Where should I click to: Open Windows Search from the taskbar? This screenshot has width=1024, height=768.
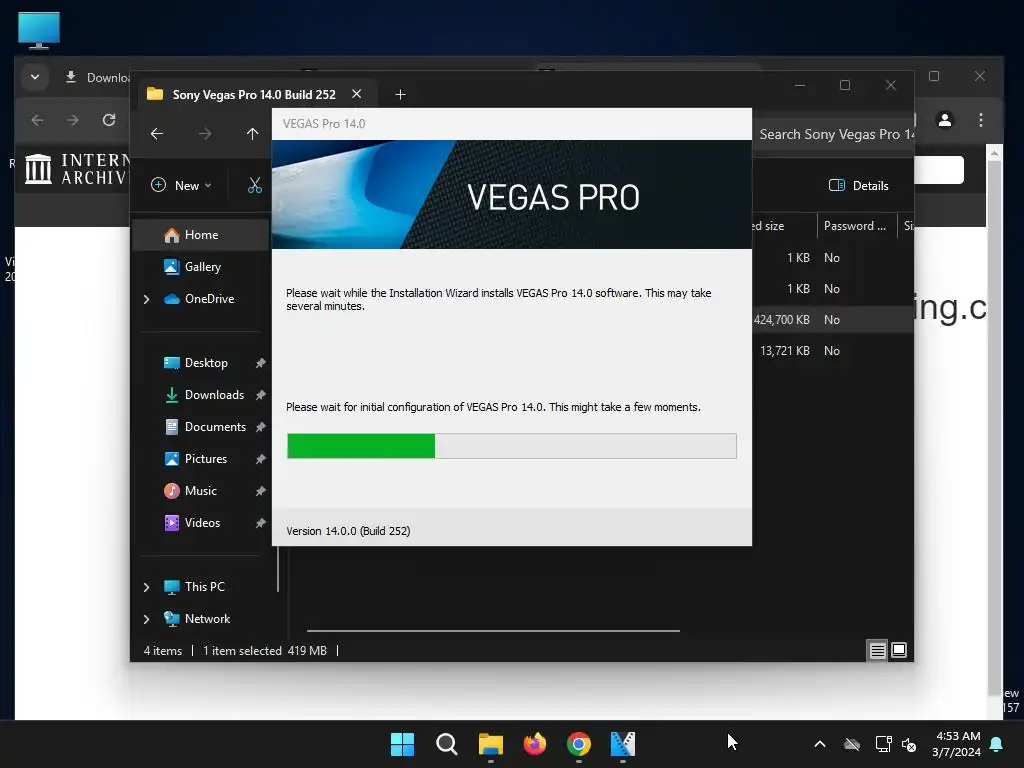447,744
